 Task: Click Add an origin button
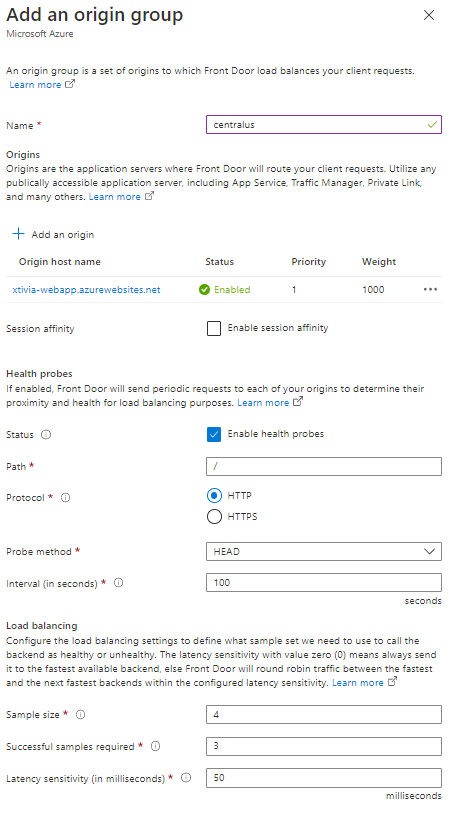click(x=53, y=234)
